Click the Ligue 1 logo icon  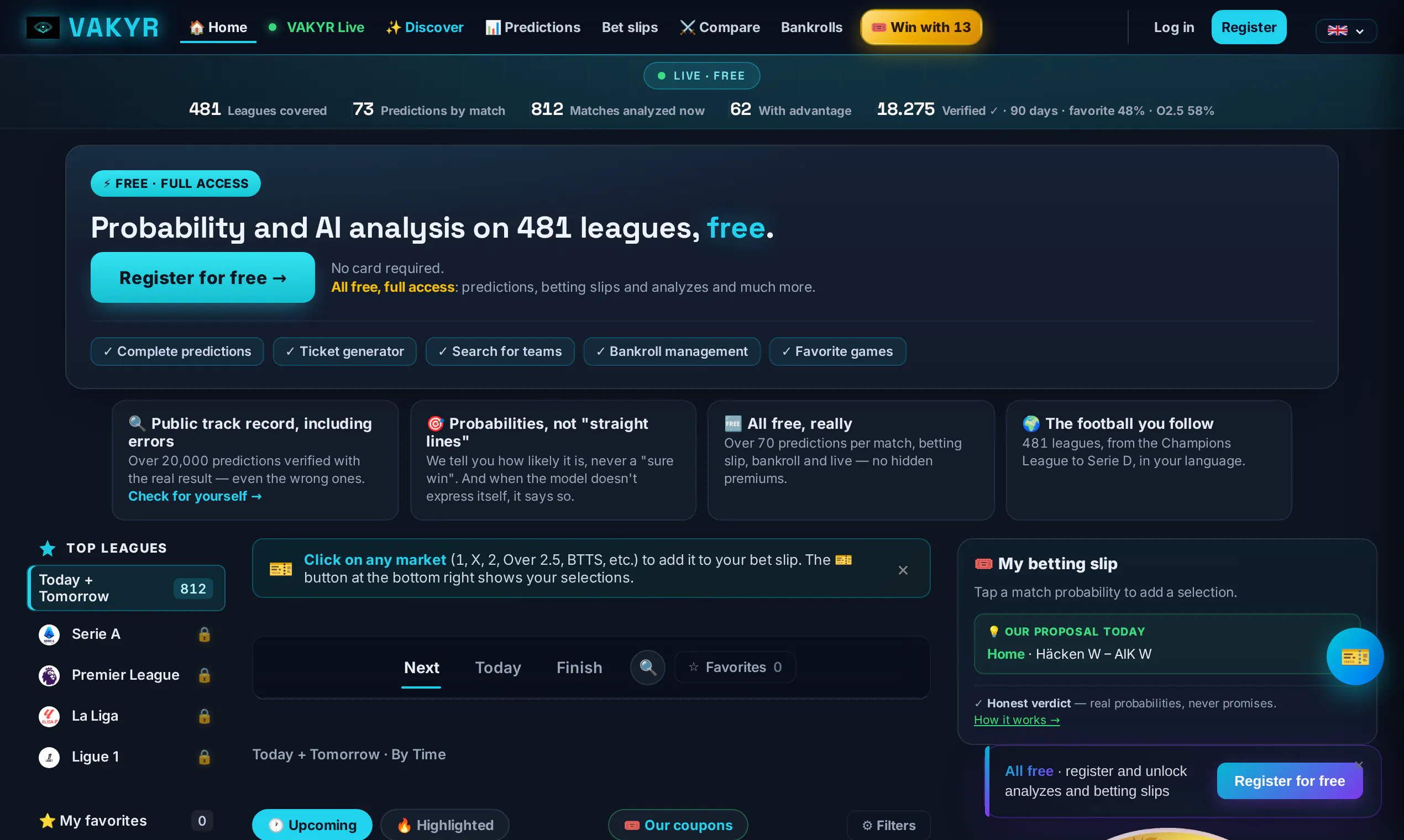click(49, 757)
